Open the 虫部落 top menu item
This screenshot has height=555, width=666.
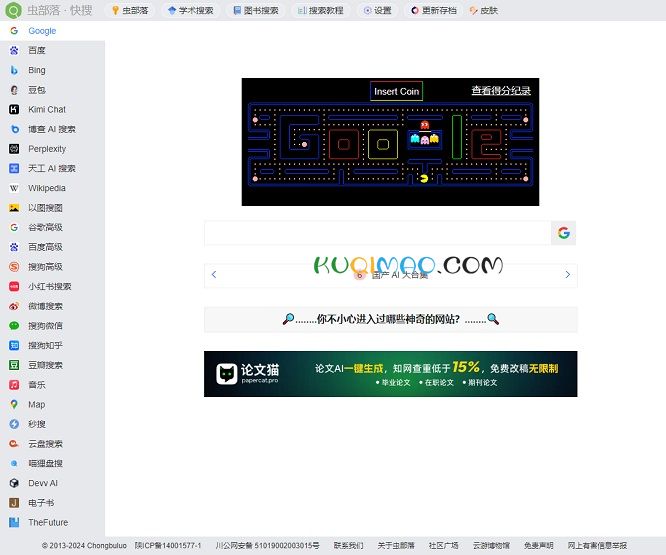tap(130, 10)
